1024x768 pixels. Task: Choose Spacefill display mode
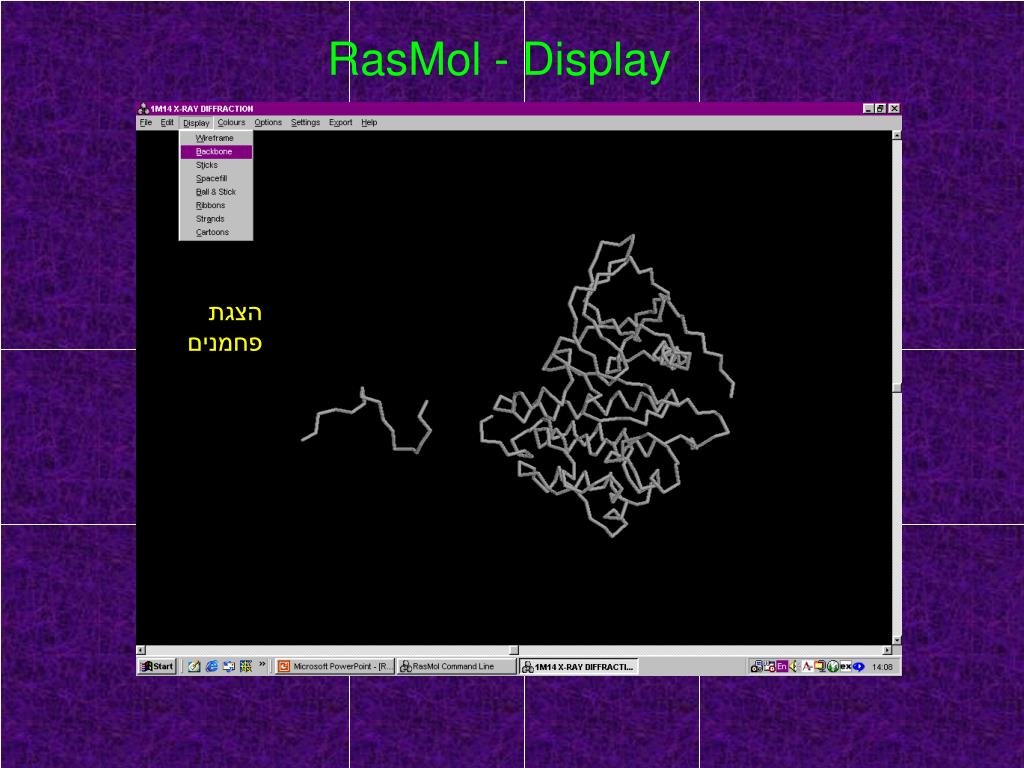tap(216, 178)
